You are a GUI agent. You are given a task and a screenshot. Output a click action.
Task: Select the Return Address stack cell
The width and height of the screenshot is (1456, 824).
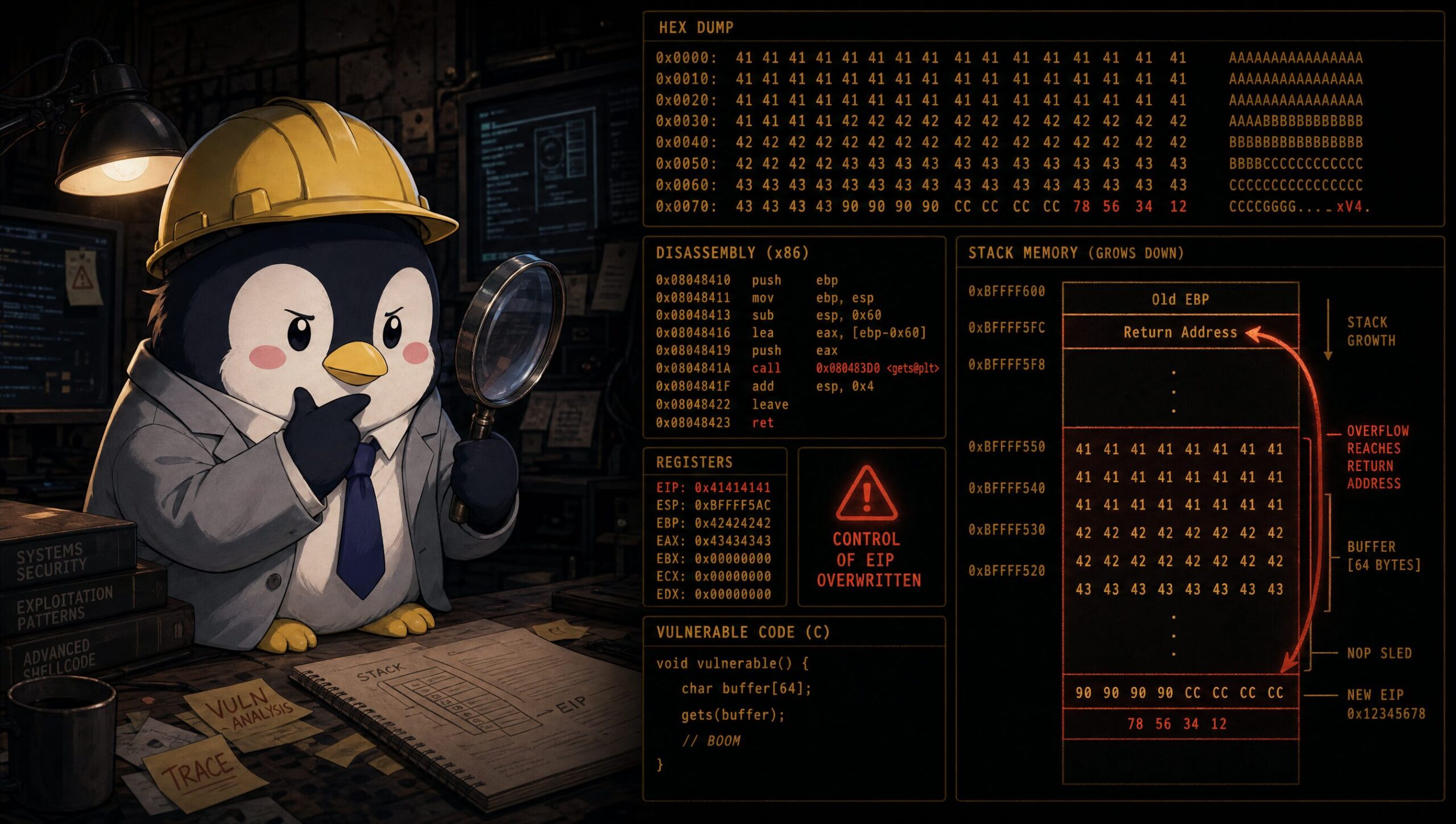click(1181, 332)
